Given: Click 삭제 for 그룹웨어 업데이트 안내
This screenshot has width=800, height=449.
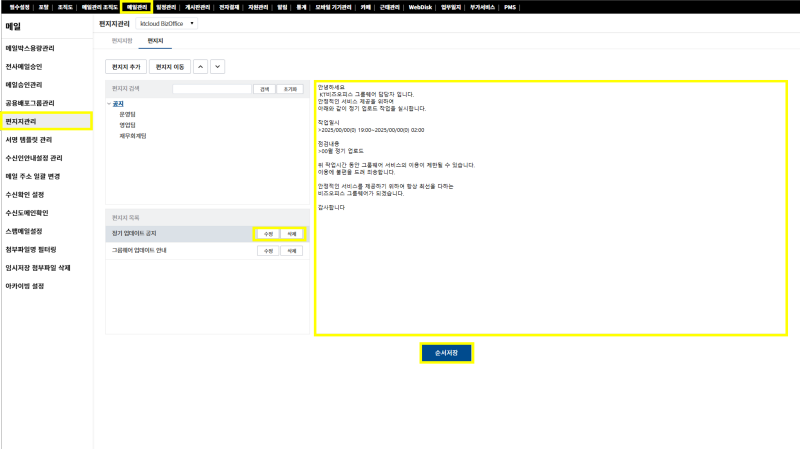Looking at the screenshot, I should coord(291,251).
